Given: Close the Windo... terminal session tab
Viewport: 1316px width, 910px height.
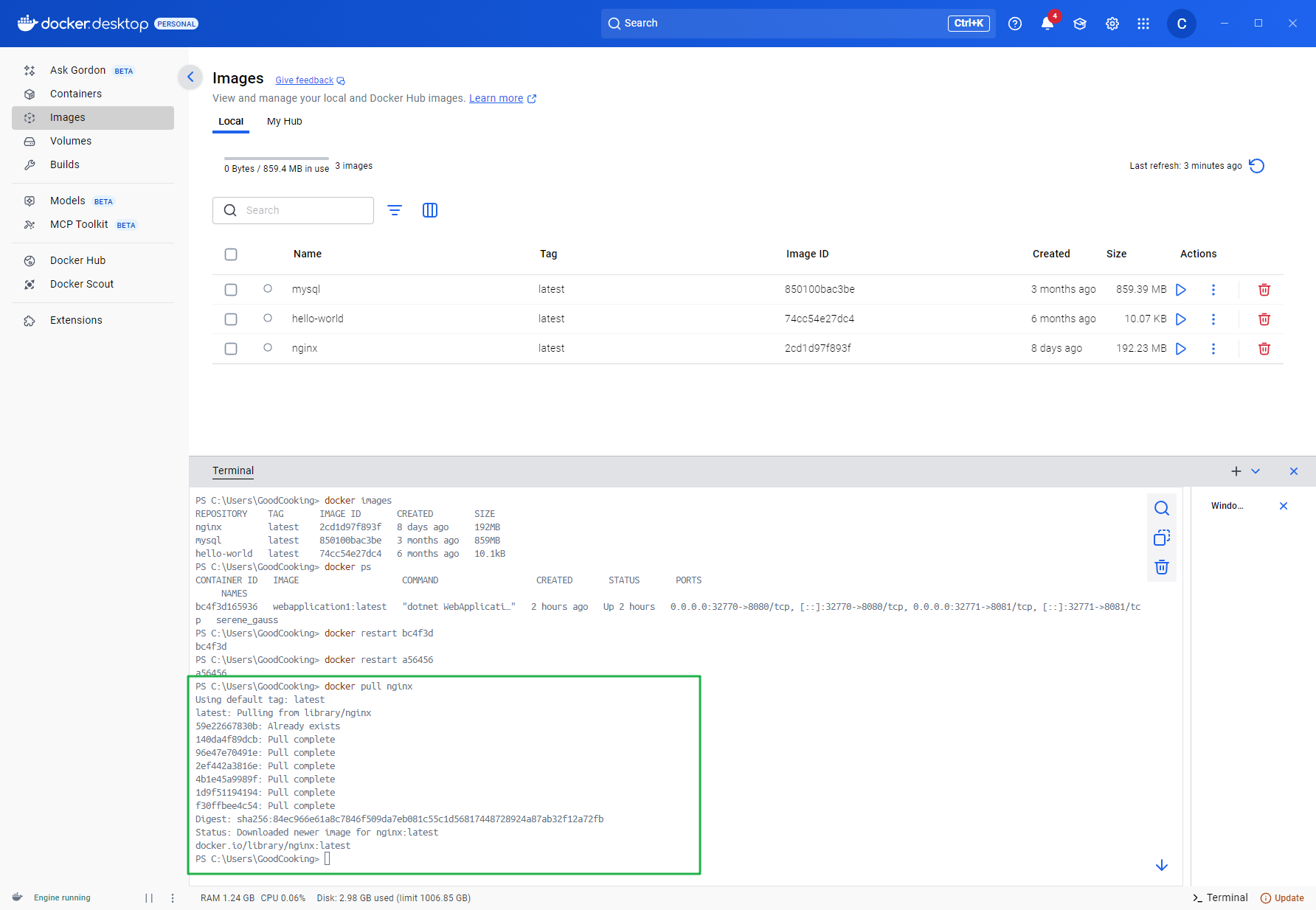Looking at the screenshot, I should click(1284, 506).
